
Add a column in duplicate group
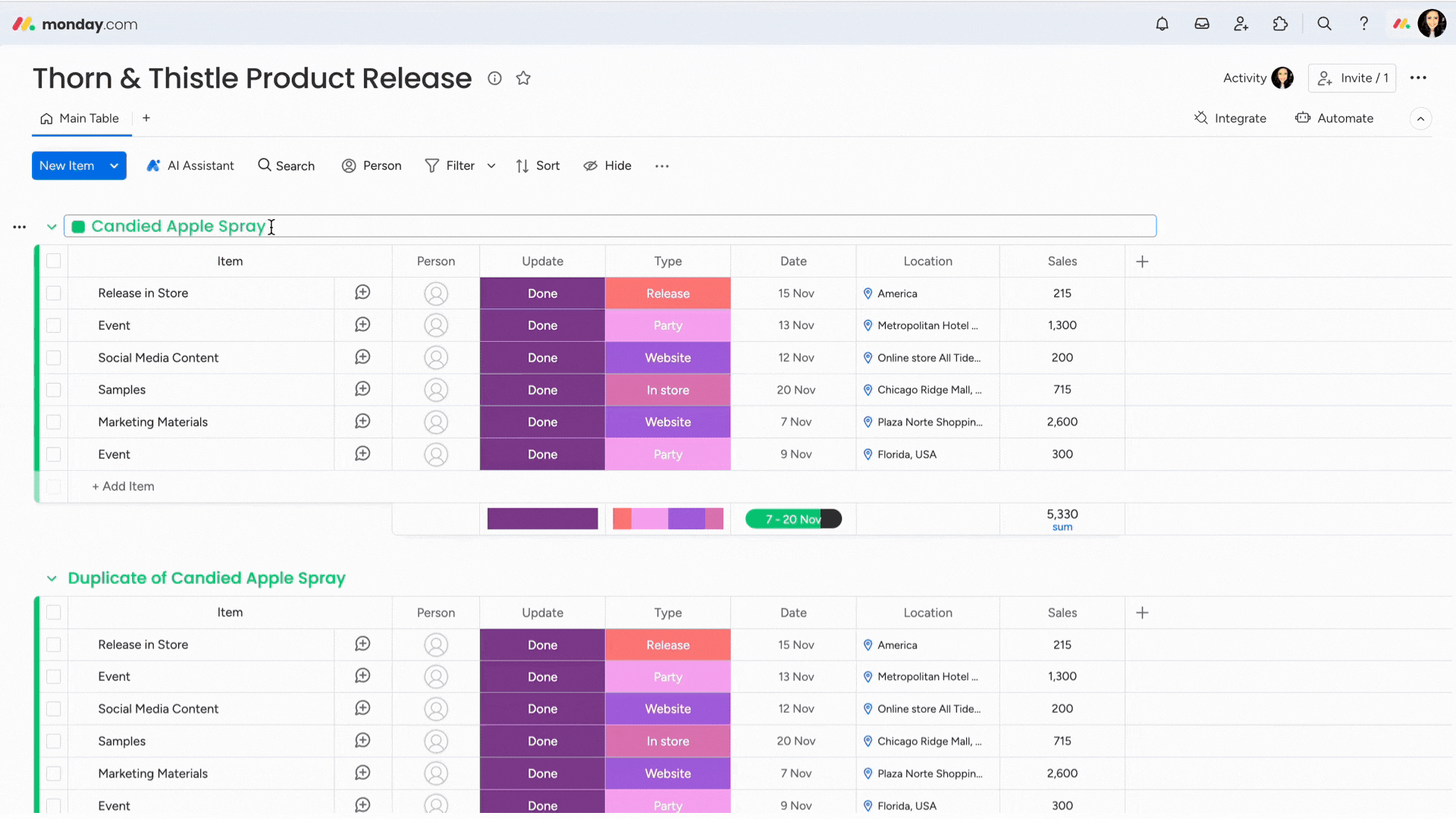[1142, 613]
